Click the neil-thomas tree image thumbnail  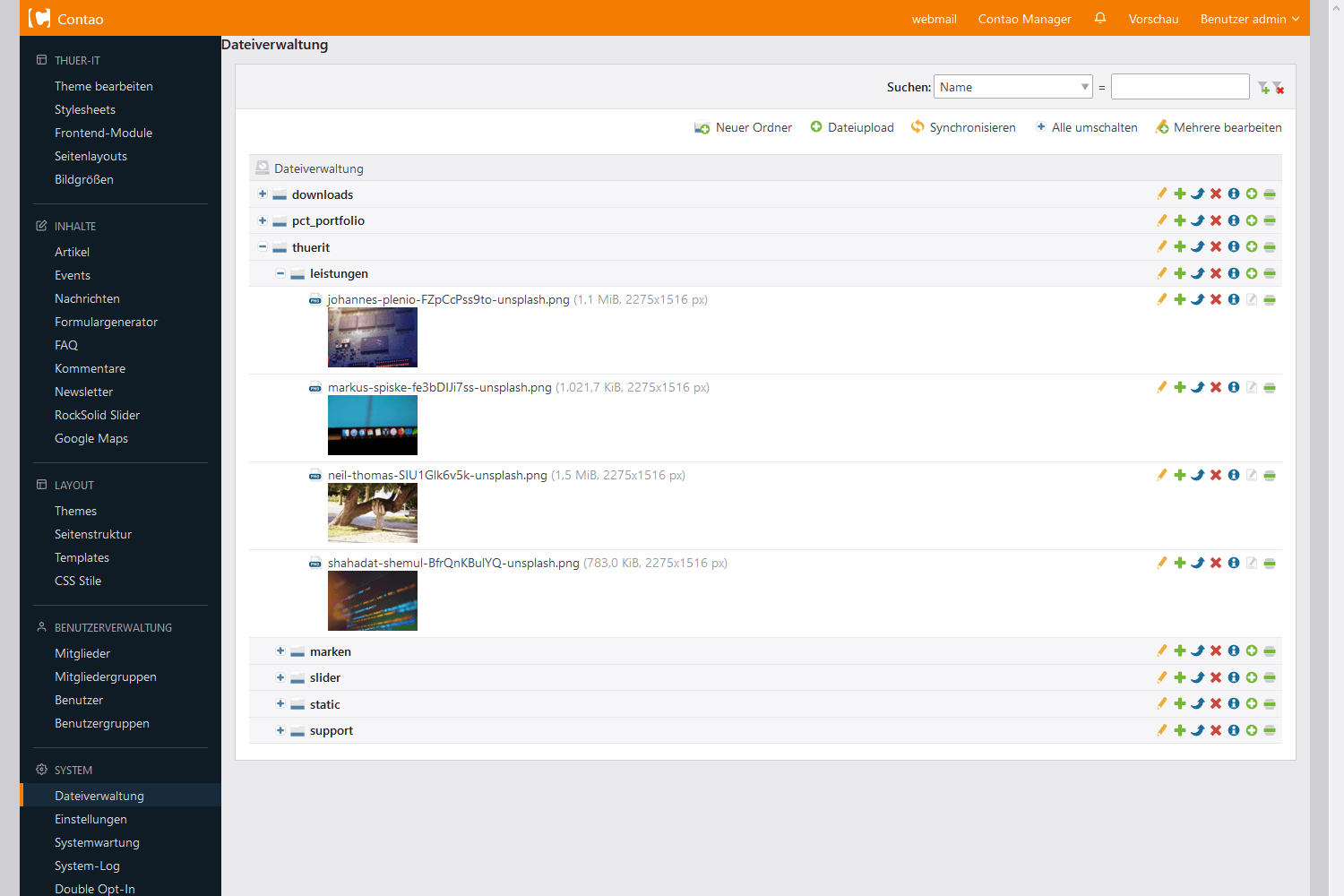(373, 513)
